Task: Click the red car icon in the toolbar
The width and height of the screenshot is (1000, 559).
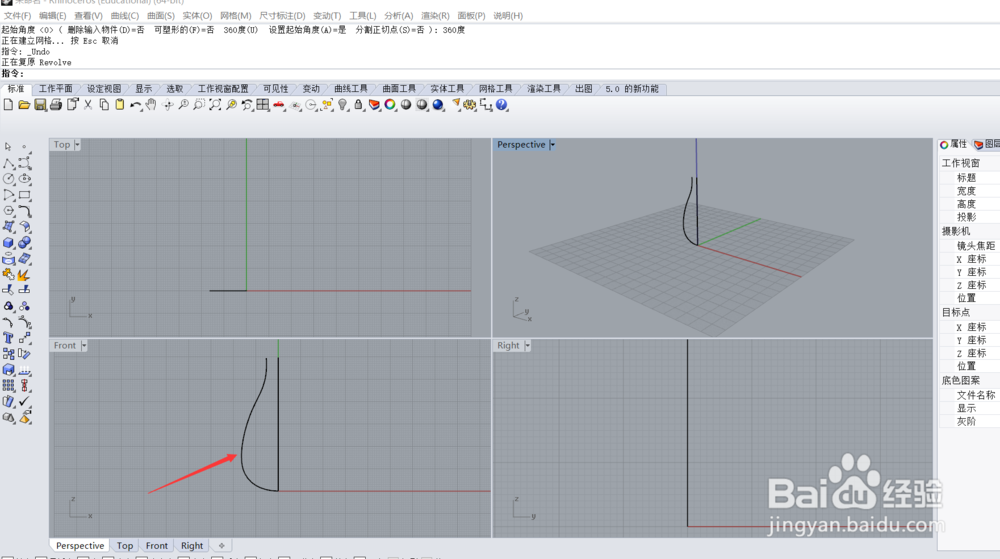Action: pyautogui.click(x=279, y=105)
